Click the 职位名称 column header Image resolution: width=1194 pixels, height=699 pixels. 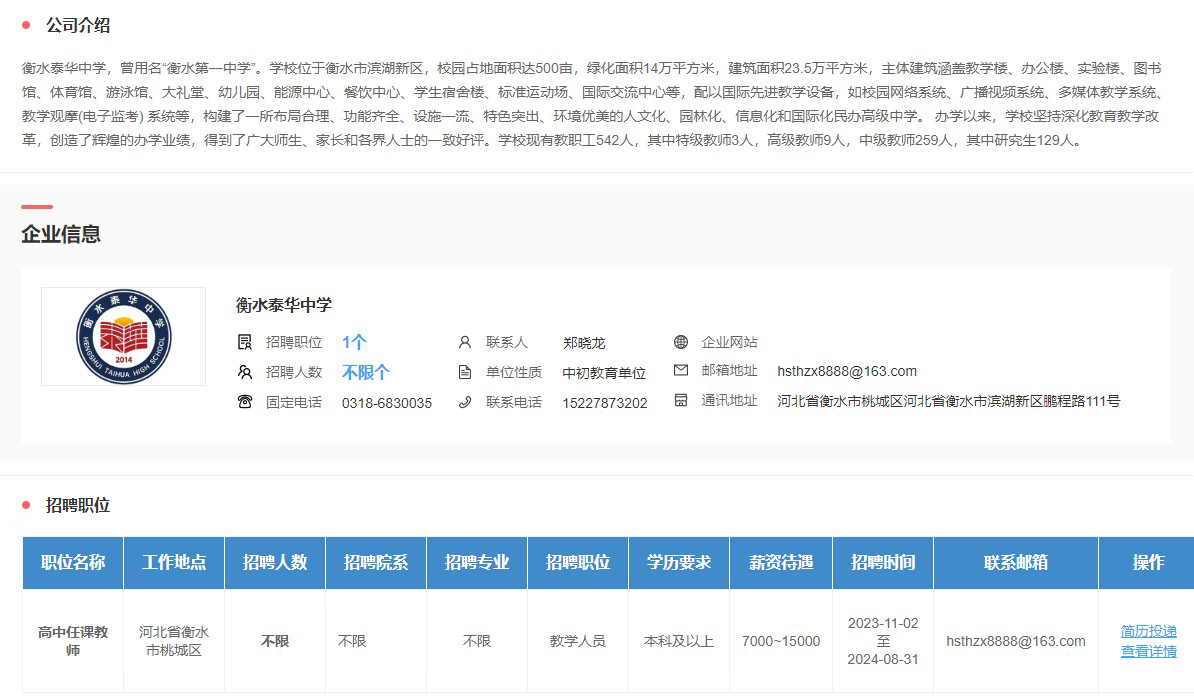tap(73, 562)
